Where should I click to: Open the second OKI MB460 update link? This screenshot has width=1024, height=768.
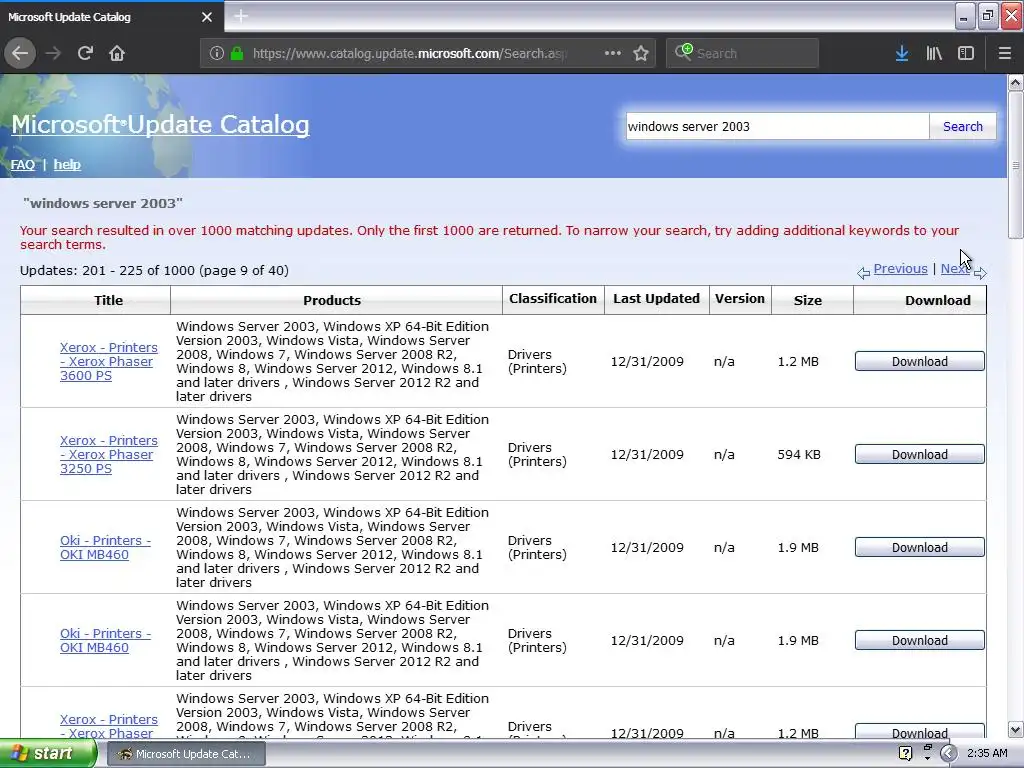[x=105, y=641]
